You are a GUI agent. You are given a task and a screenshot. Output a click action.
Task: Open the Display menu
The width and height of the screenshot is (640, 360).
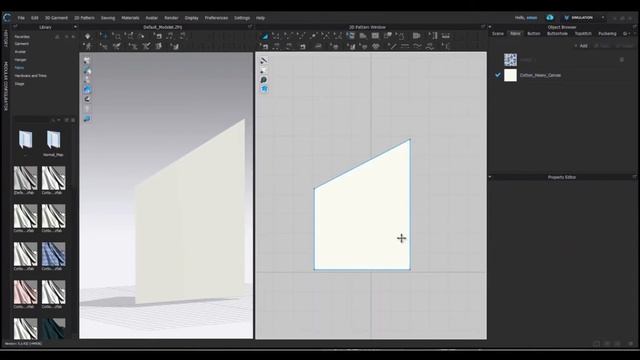click(191, 18)
